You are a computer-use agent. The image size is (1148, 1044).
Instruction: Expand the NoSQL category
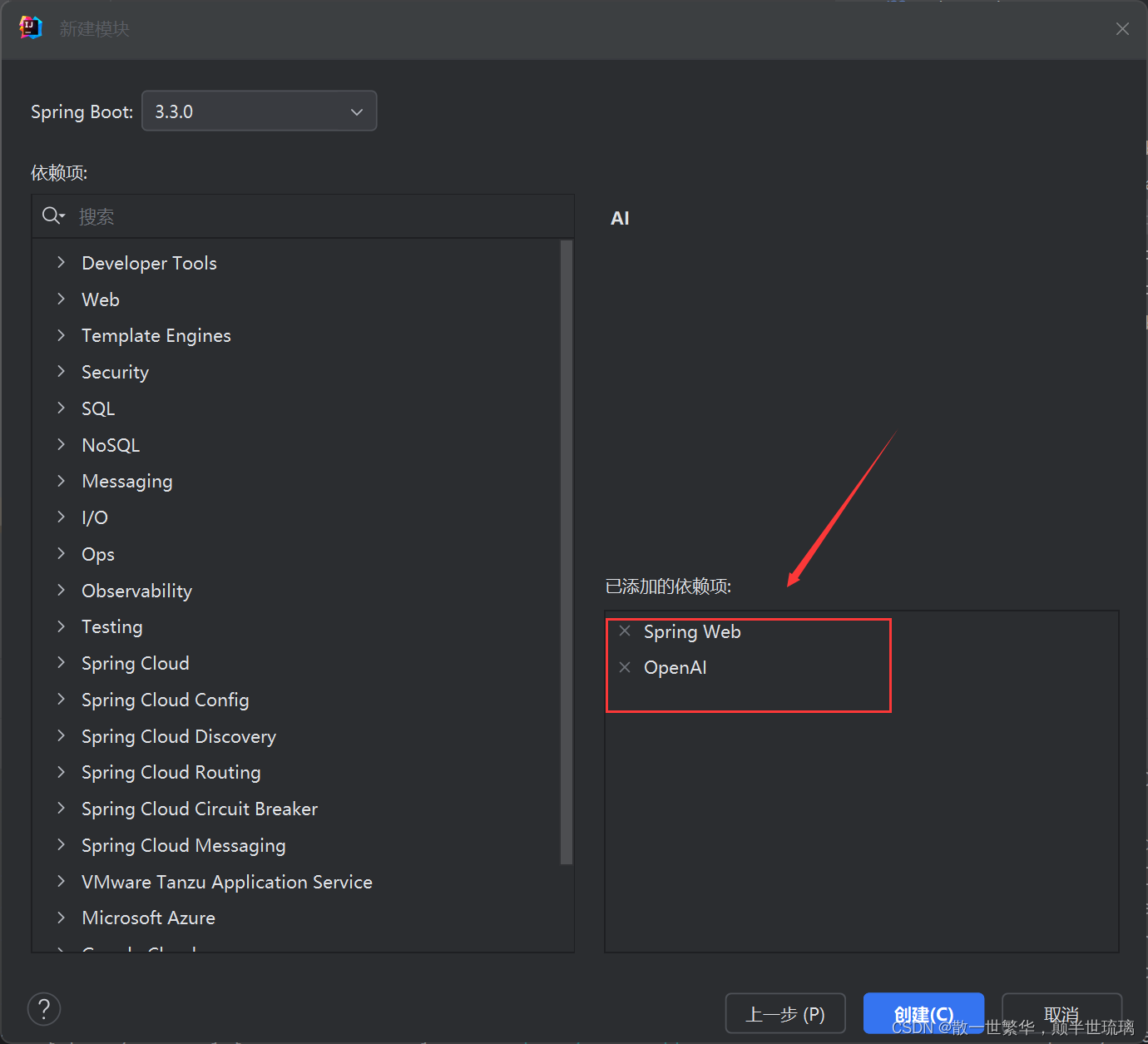(61, 444)
